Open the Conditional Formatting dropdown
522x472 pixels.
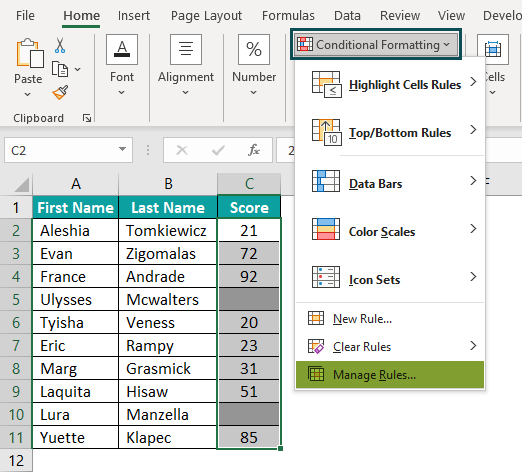[376, 44]
